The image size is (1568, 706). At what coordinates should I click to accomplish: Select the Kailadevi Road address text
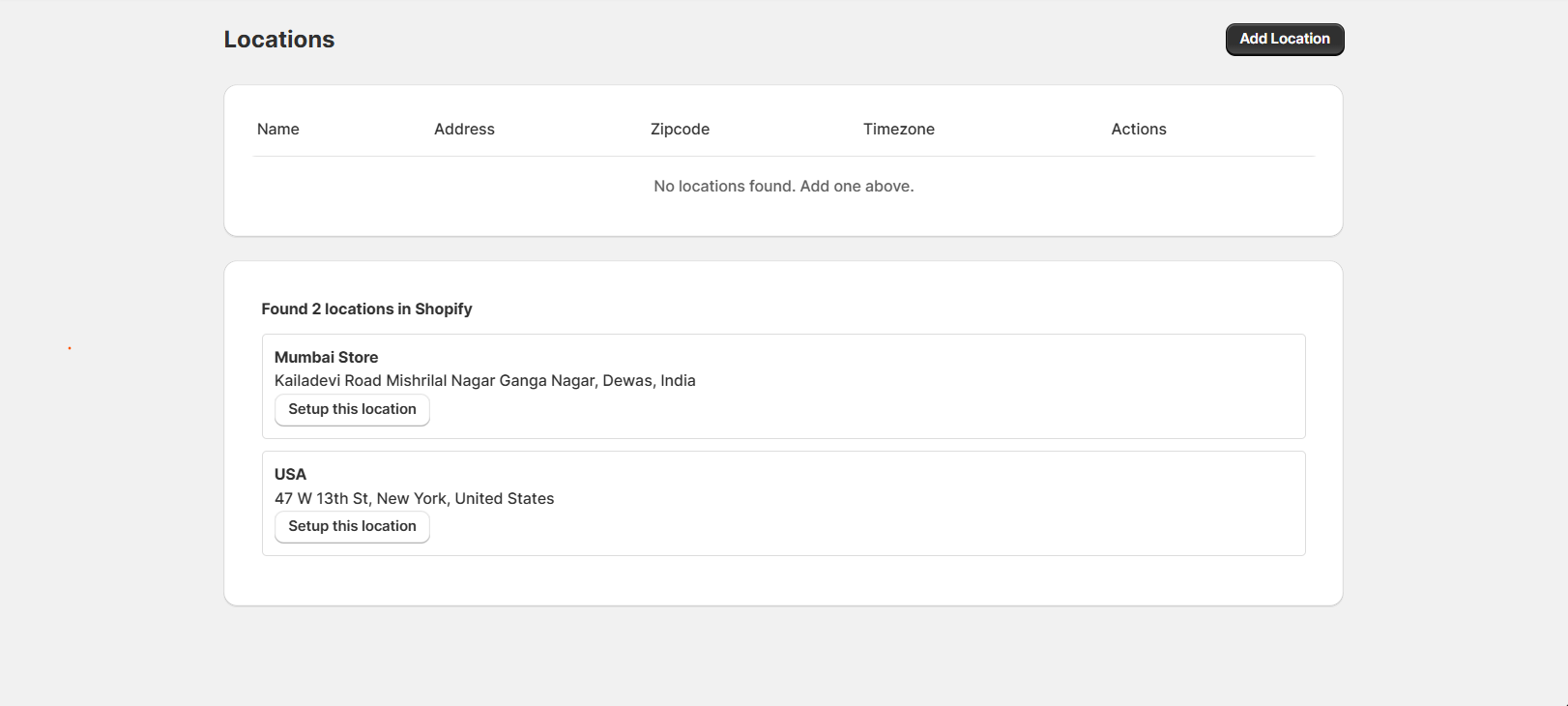click(x=484, y=381)
